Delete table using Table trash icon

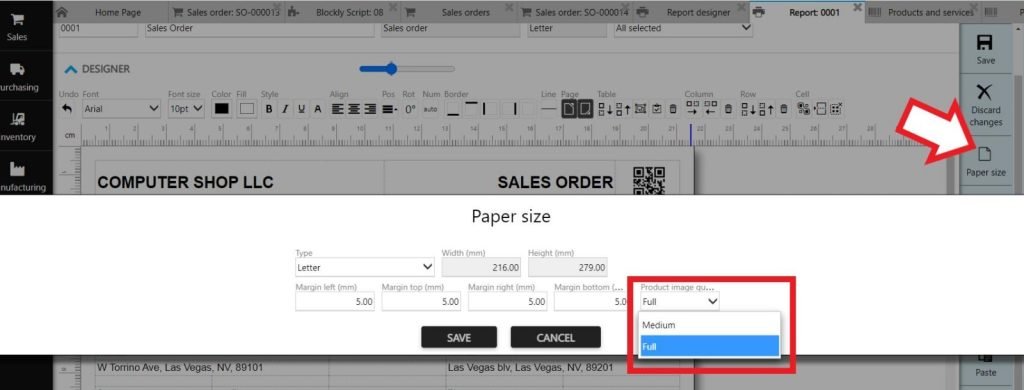673,109
